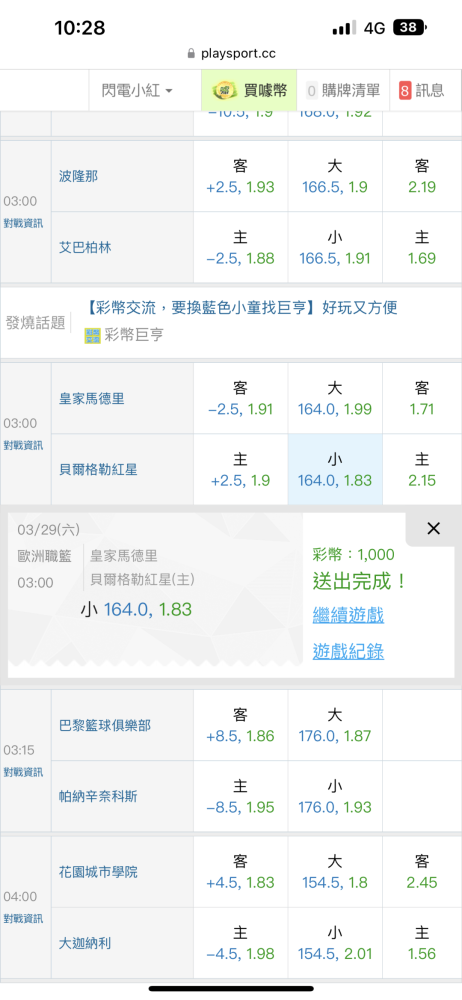The width and height of the screenshot is (462, 1000).
Task: Tap the lock icon beside playsport.cc
Action: [191, 54]
